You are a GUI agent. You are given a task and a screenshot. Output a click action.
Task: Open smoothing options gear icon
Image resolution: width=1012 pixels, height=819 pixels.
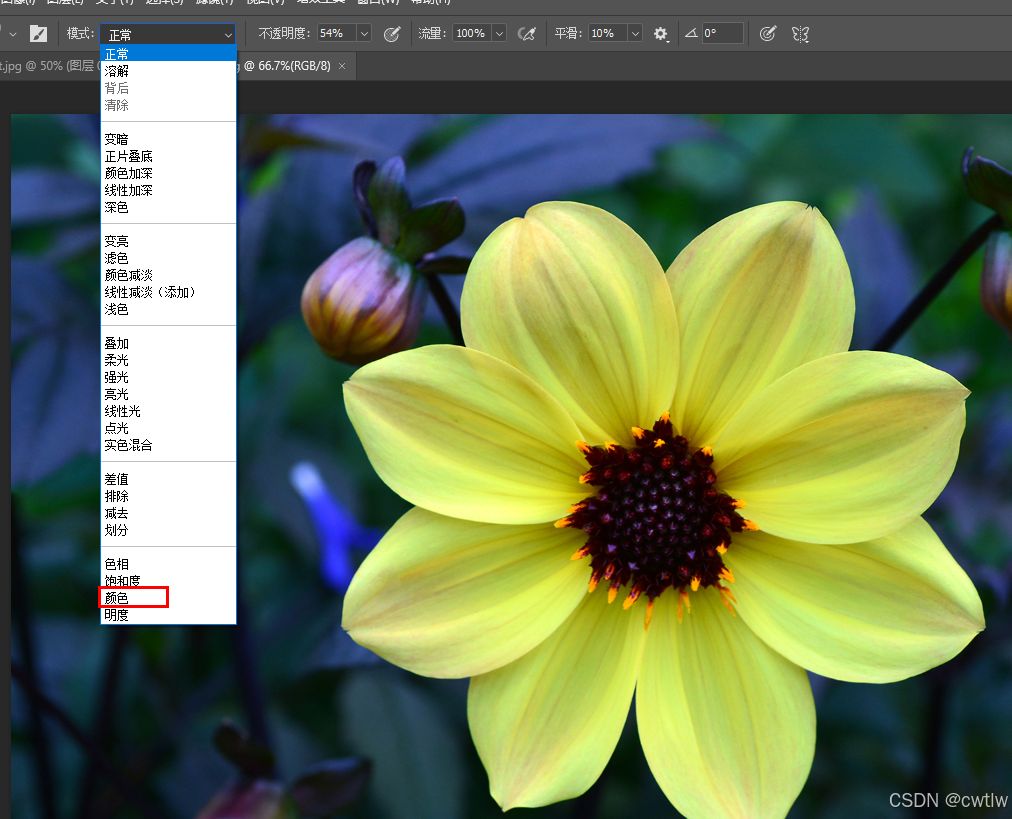tap(660, 34)
